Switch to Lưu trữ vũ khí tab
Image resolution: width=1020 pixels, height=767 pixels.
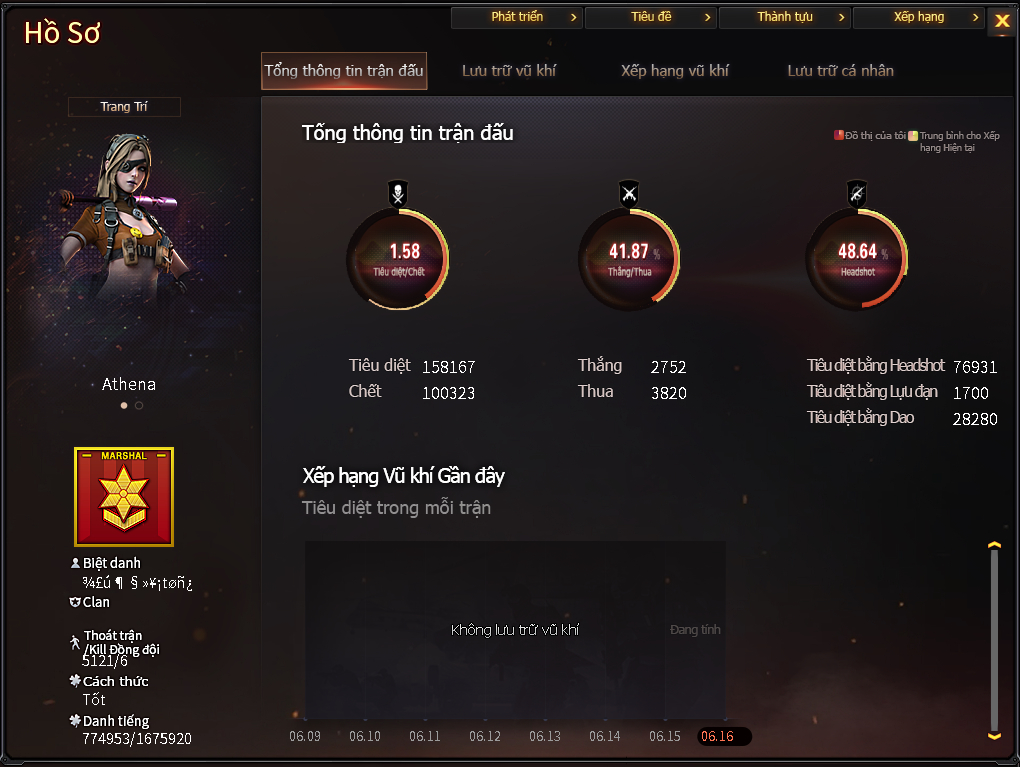[x=509, y=71]
